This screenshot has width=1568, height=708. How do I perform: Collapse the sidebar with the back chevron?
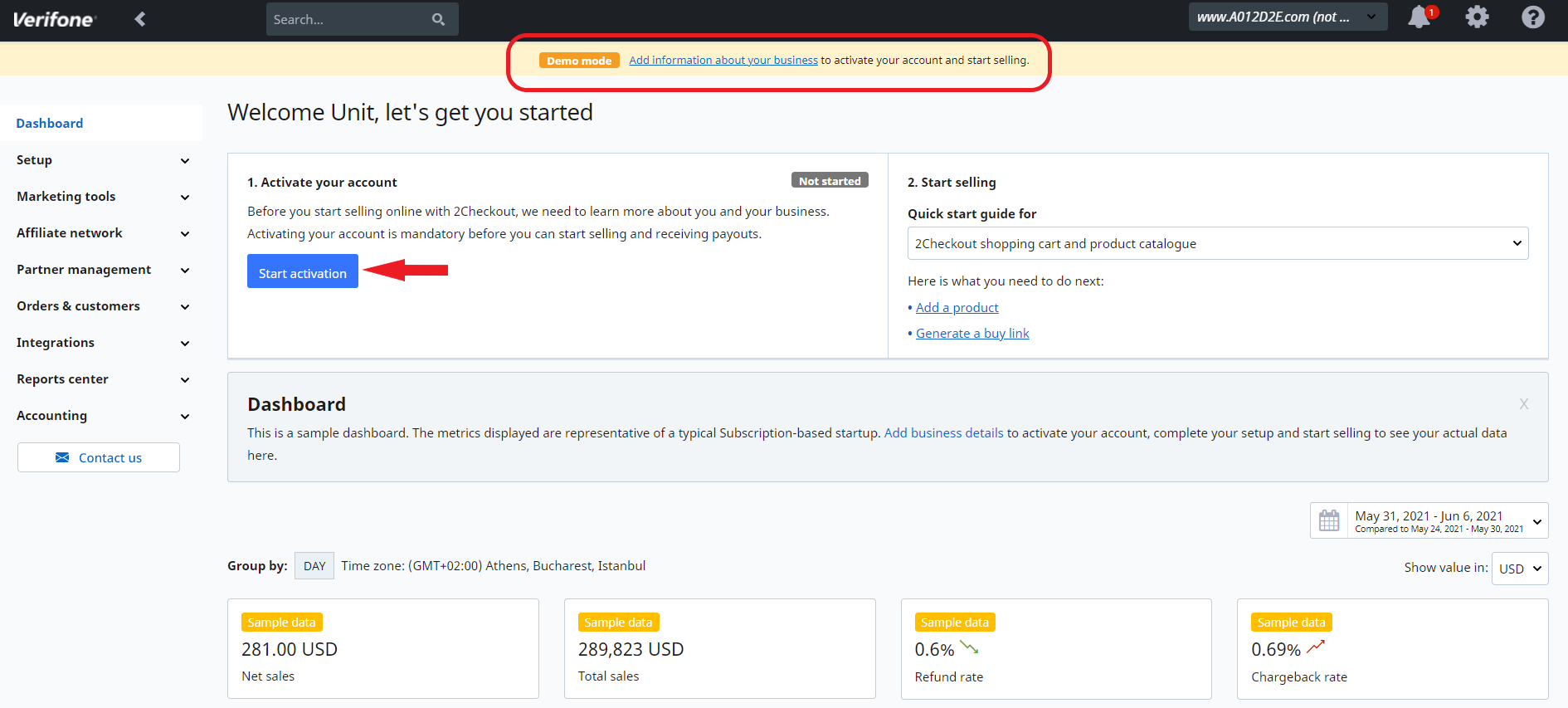pos(140,18)
